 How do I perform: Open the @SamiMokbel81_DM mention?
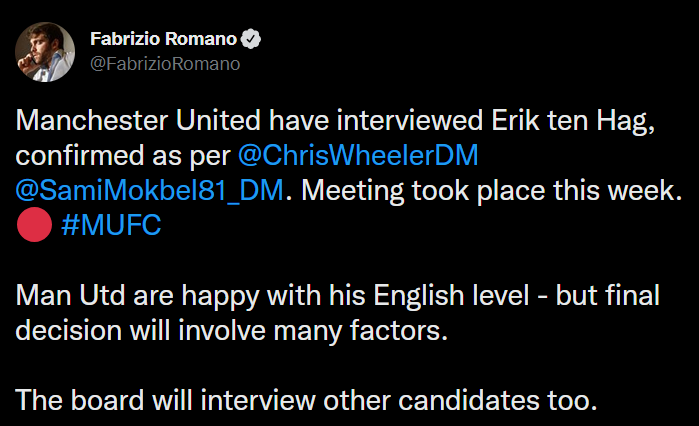pos(149,190)
